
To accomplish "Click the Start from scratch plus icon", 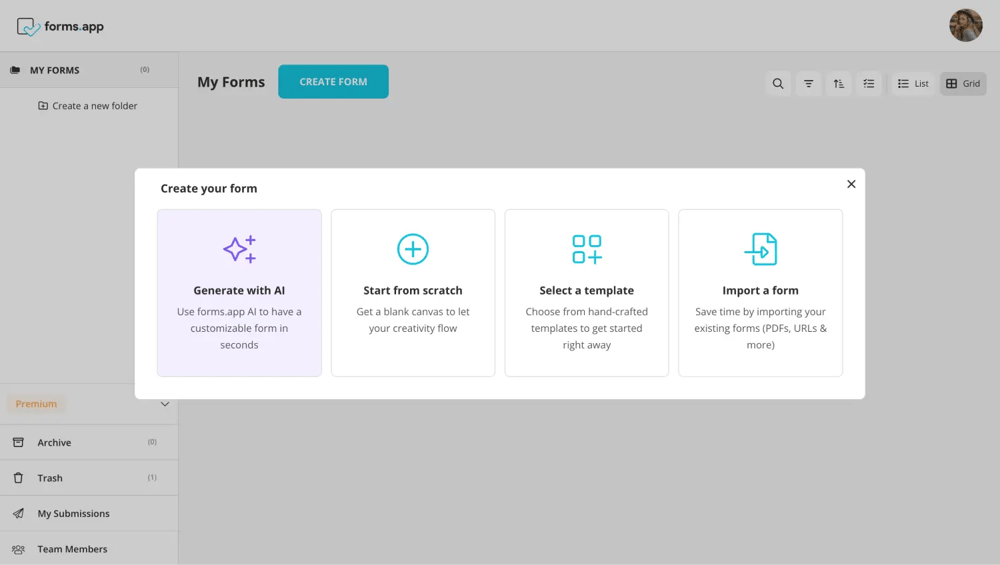I will tap(413, 249).
